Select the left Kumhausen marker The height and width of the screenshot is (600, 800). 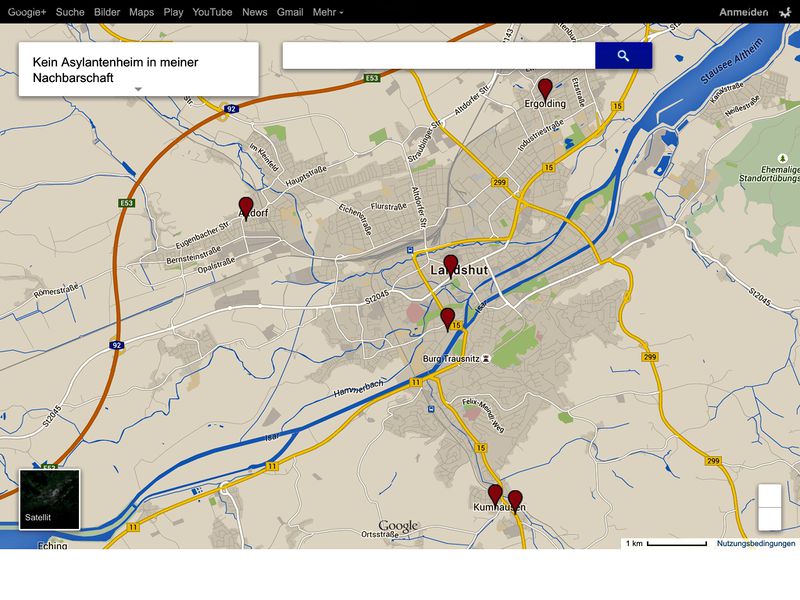495,494
